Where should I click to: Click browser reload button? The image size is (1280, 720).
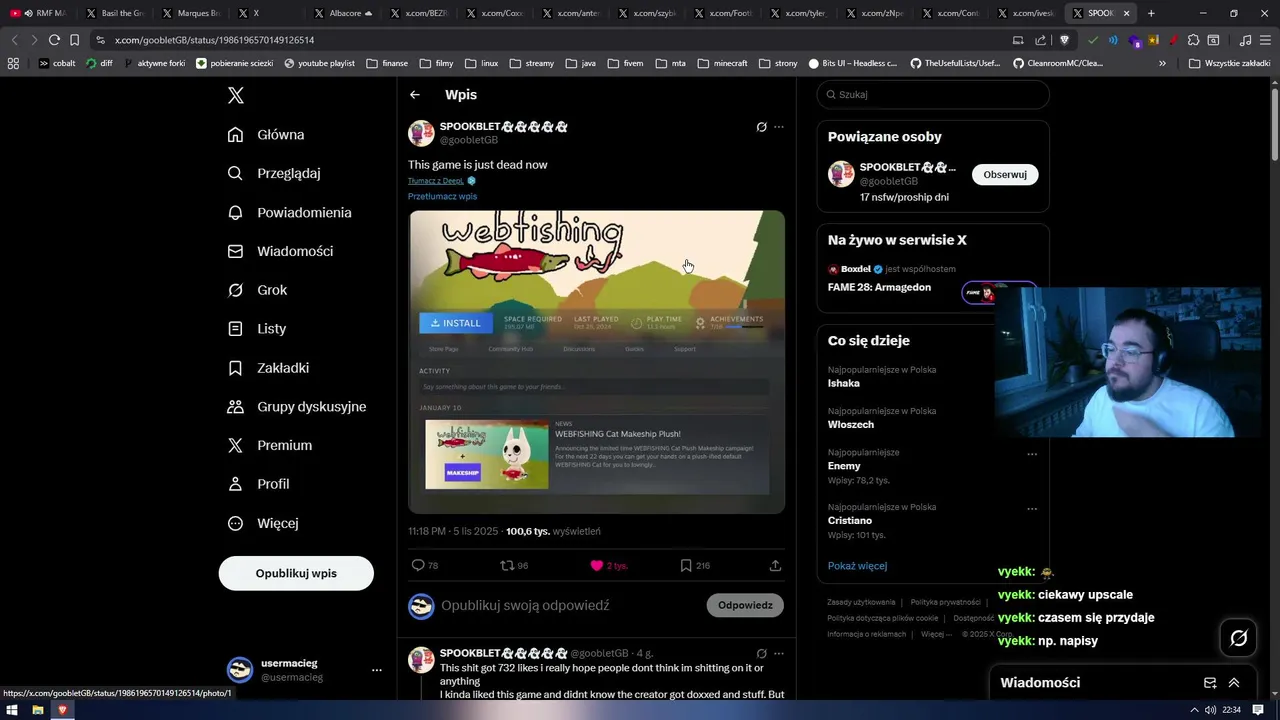pyautogui.click(x=54, y=40)
